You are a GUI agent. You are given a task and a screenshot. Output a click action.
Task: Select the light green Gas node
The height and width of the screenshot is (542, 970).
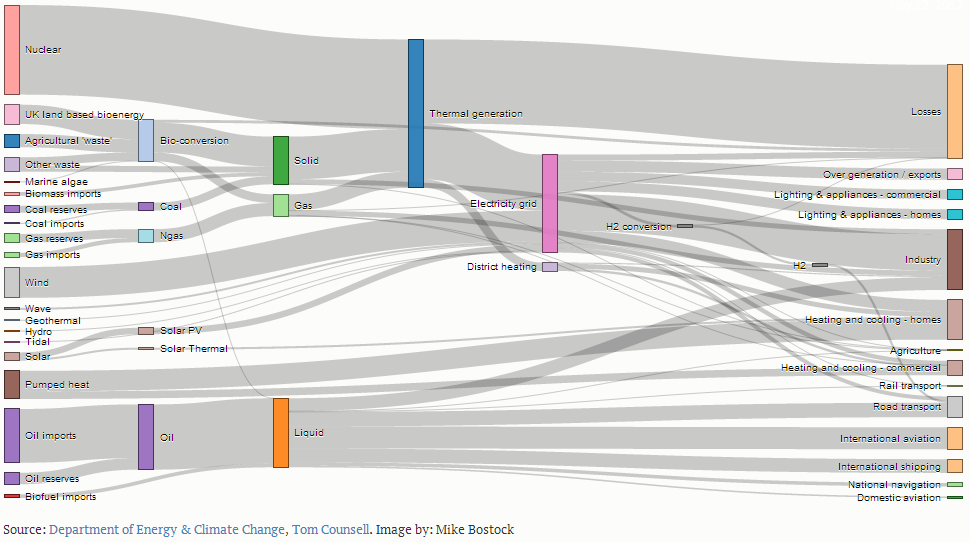(281, 205)
